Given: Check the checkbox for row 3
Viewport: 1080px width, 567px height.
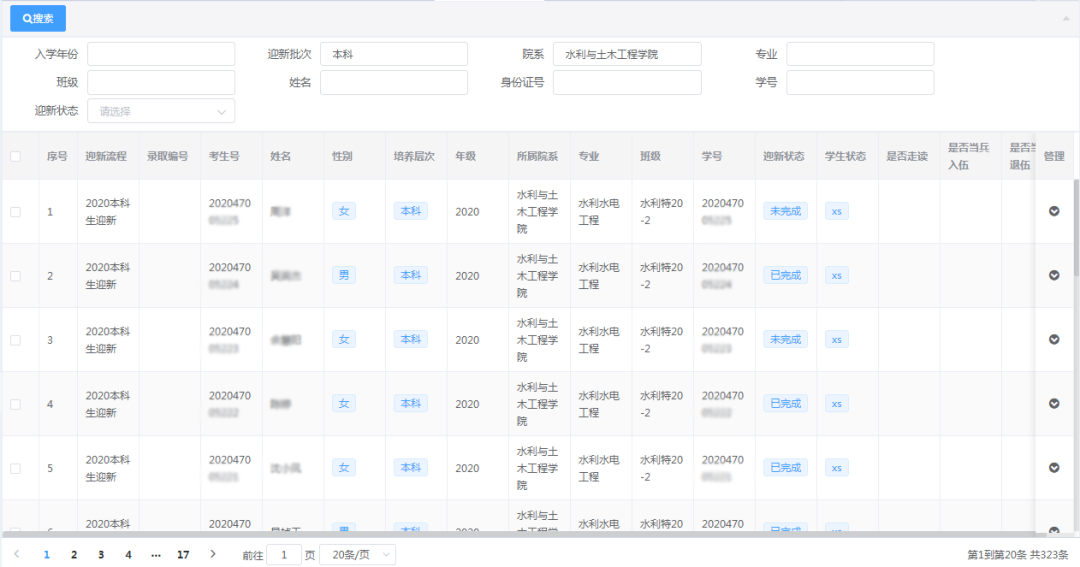Looking at the screenshot, I should point(15,340).
